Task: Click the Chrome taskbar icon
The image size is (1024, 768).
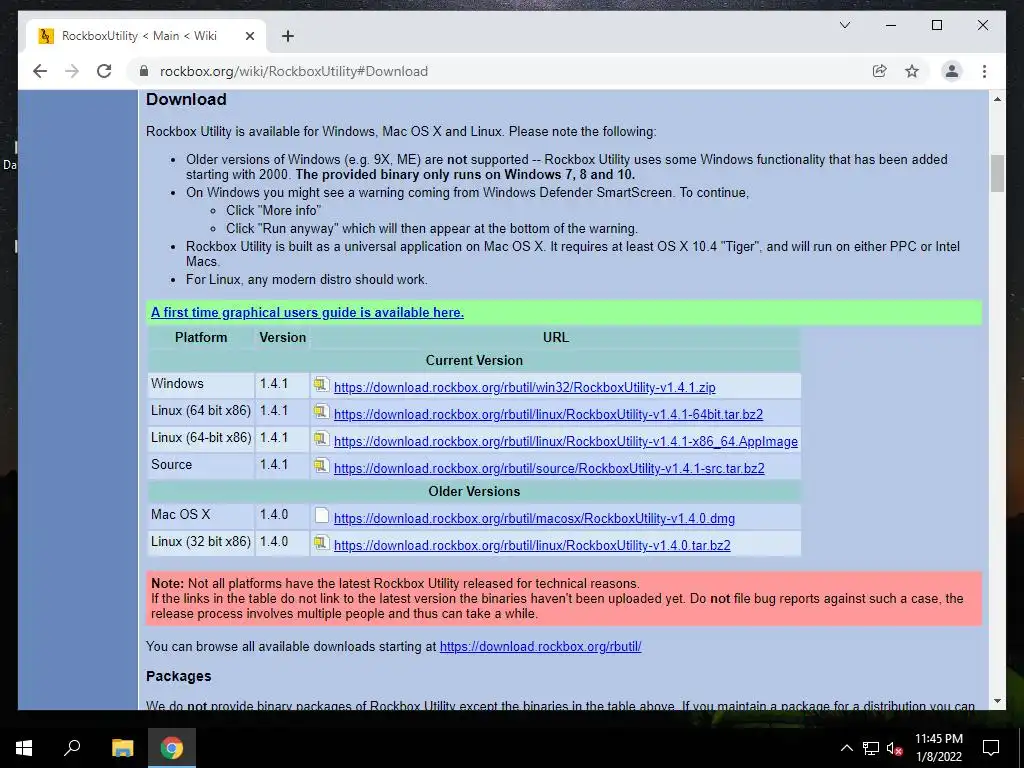Action: (172, 748)
